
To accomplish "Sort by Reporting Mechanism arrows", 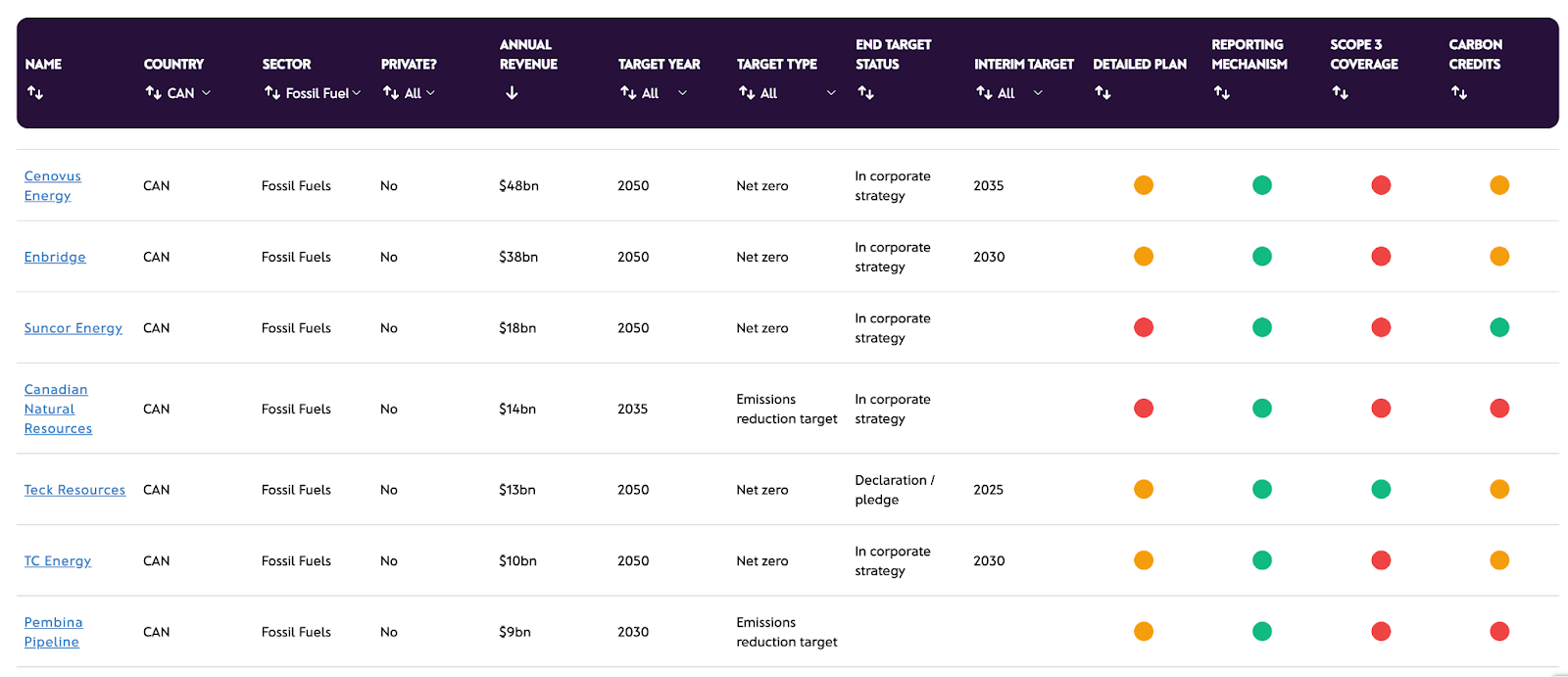I will tap(1221, 93).
